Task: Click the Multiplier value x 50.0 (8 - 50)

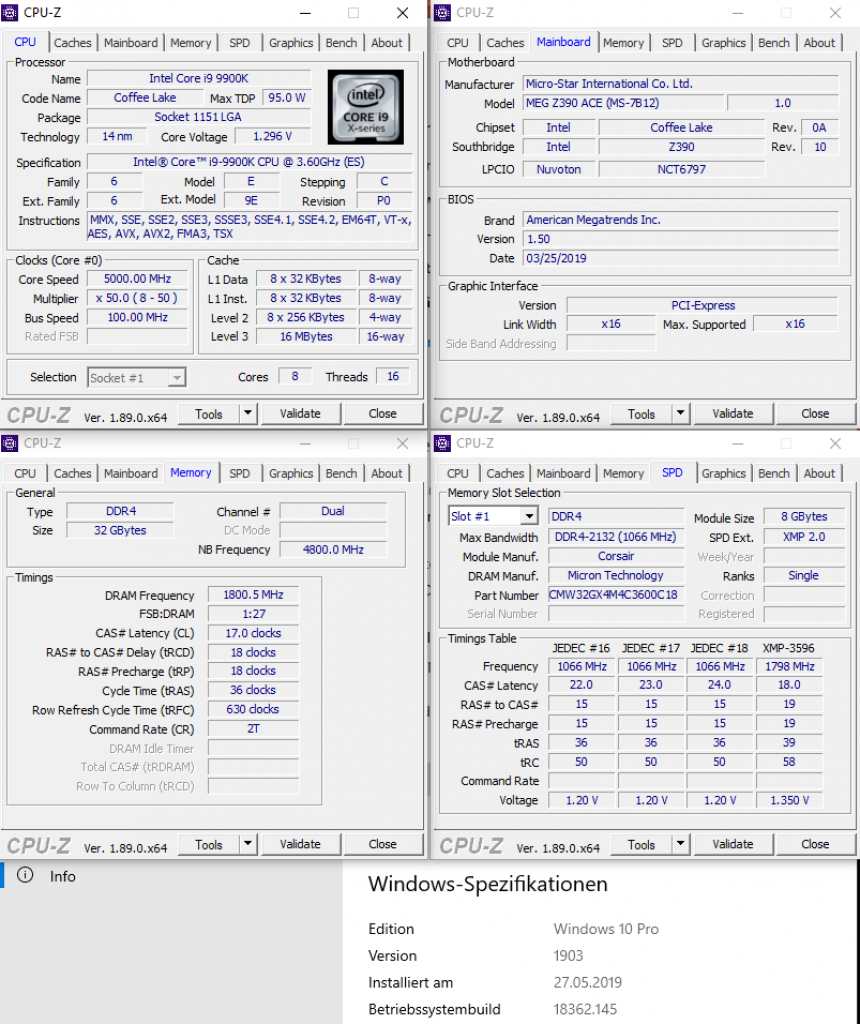Action: point(138,298)
